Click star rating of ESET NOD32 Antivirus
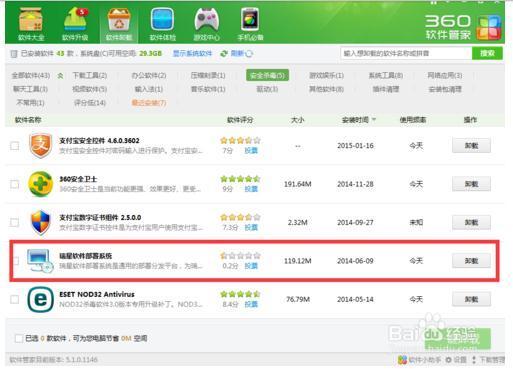 coord(240,294)
